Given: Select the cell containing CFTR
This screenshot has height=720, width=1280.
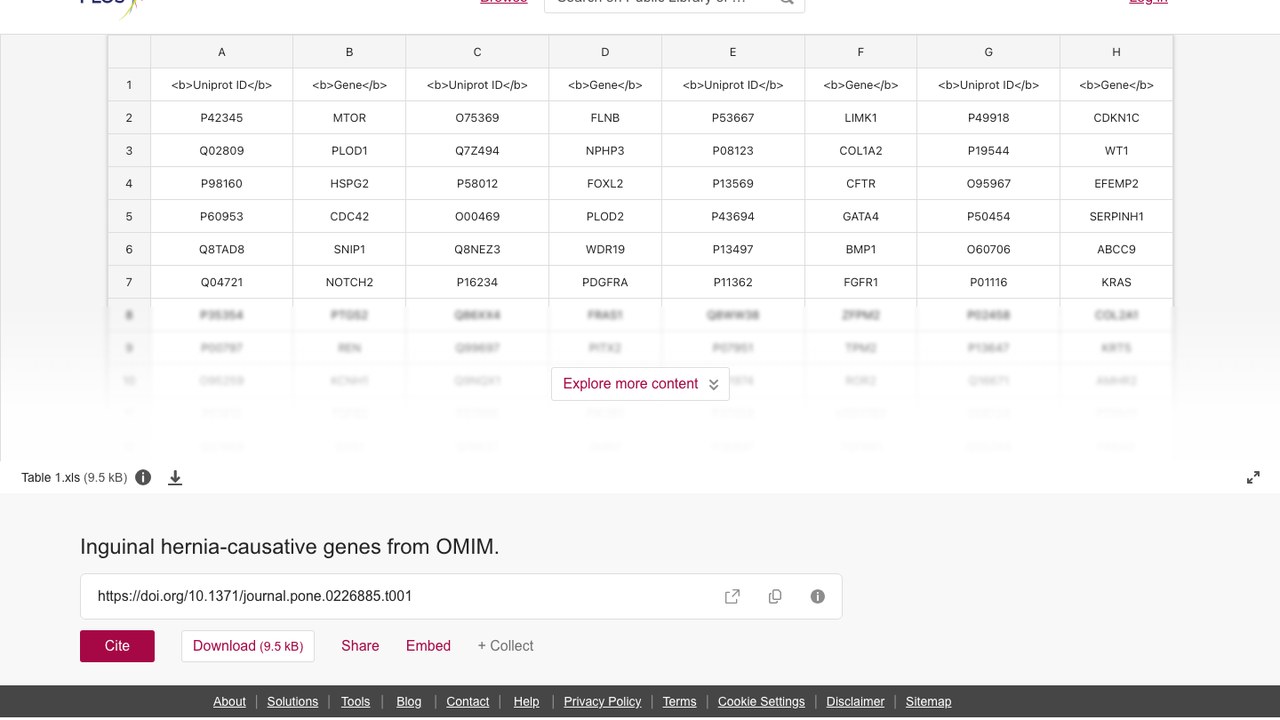Looking at the screenshot, I should click(x=860, y=184).
